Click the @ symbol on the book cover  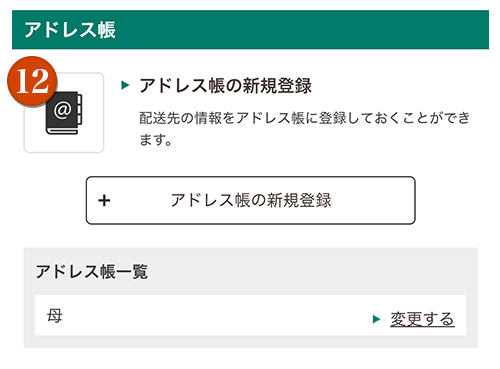point(62,110)
